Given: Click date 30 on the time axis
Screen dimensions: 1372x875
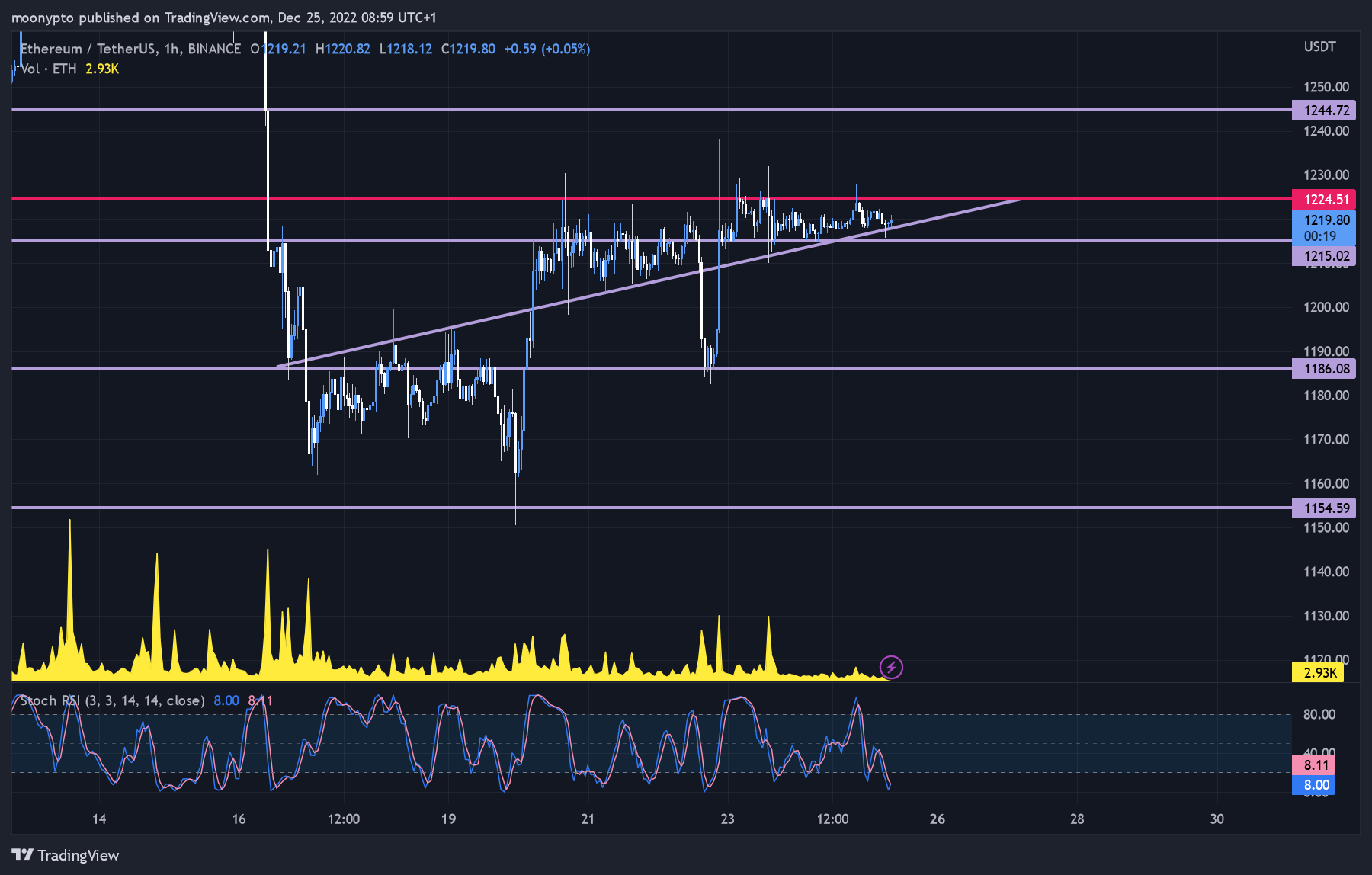Looking at the screenshot, I should click(x=1217, y=819).
